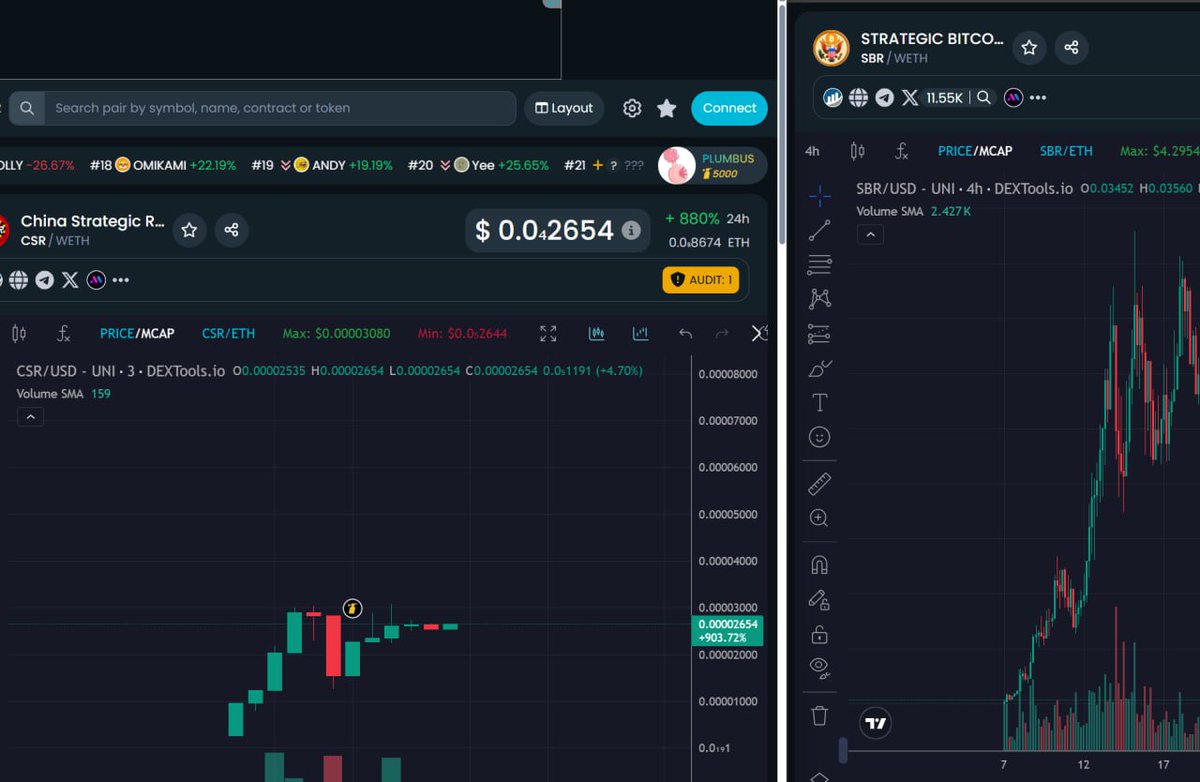Open DEXTools settings gear
Screen dimensions: 1200x782
(632, 108)
